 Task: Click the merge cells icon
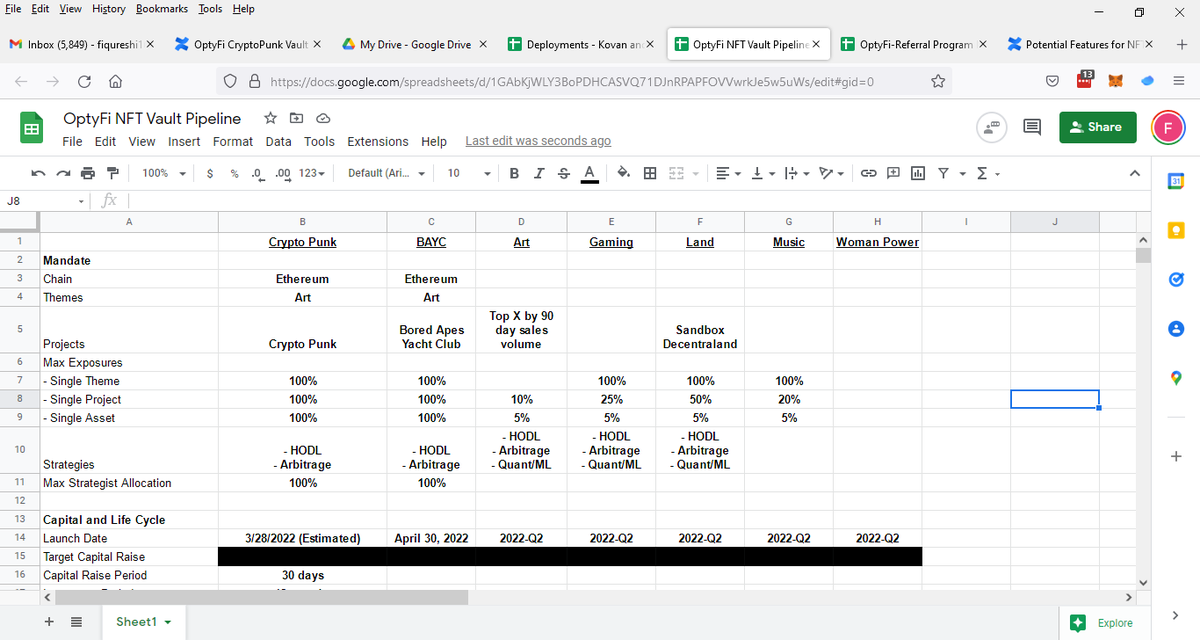(675, 174)
